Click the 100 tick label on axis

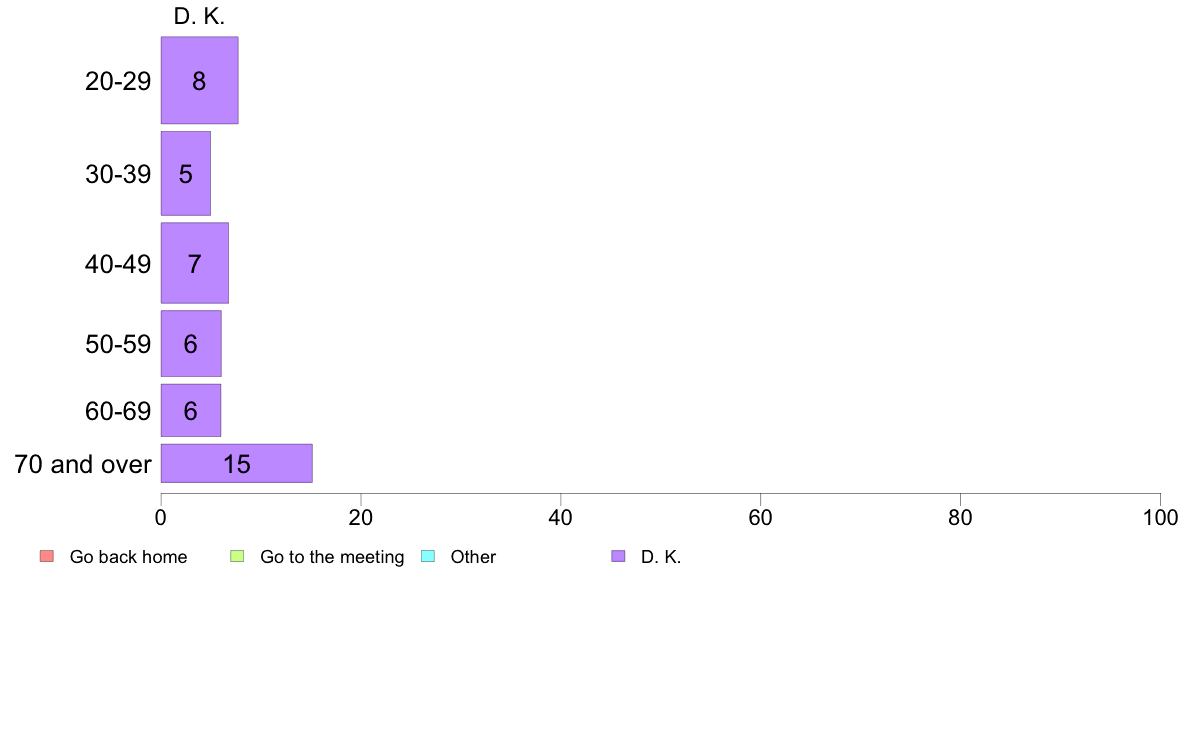[1160, 518]
